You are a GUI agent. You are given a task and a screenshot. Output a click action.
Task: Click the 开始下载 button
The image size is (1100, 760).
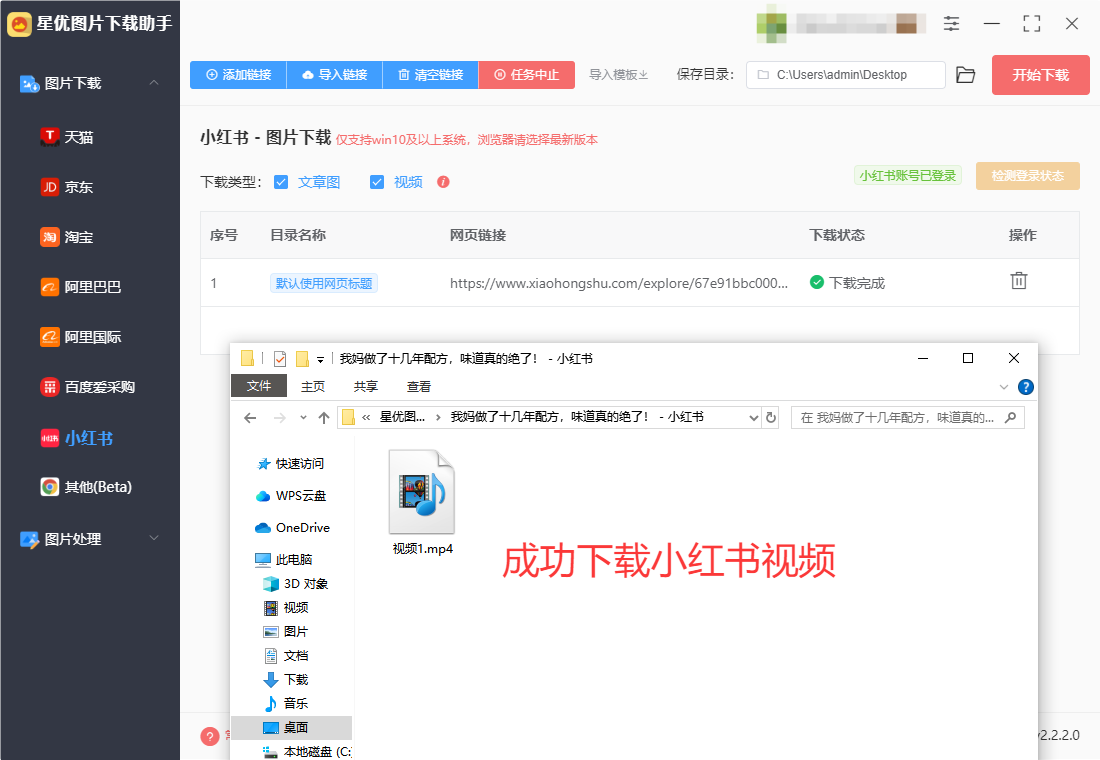pos(1040,75)
